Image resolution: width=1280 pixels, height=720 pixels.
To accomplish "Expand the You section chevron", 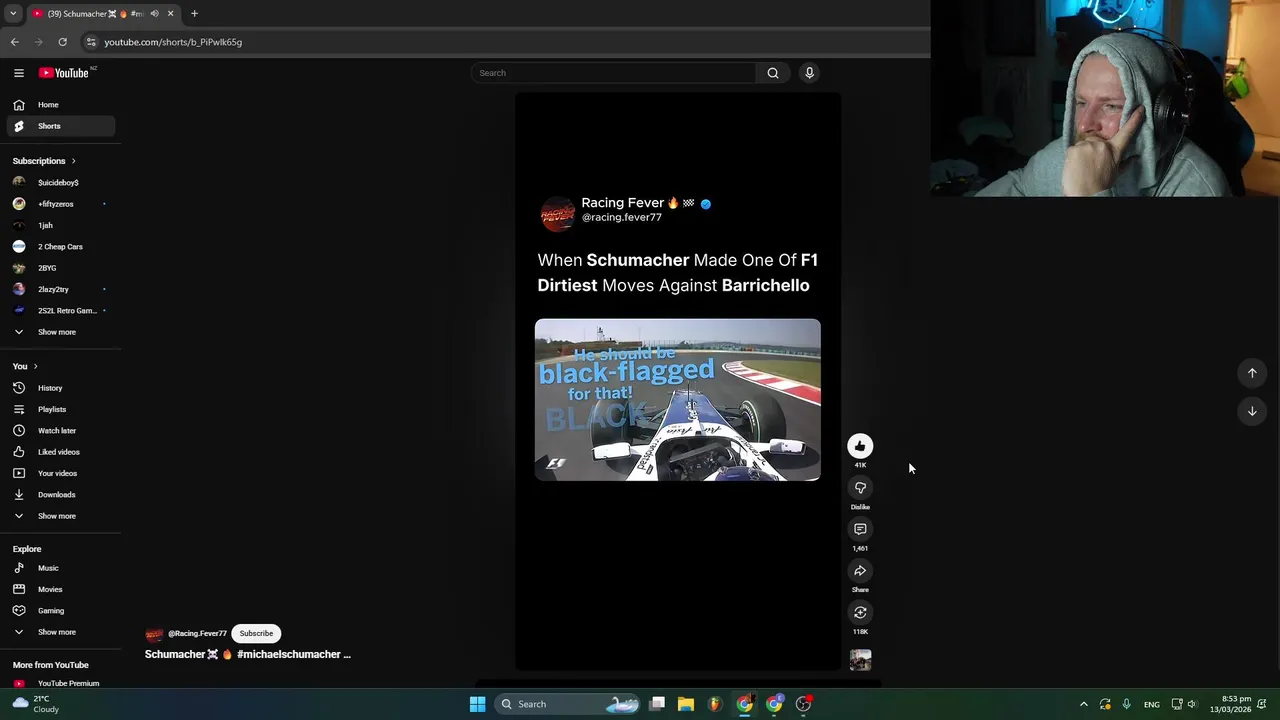I will (35, 367).
